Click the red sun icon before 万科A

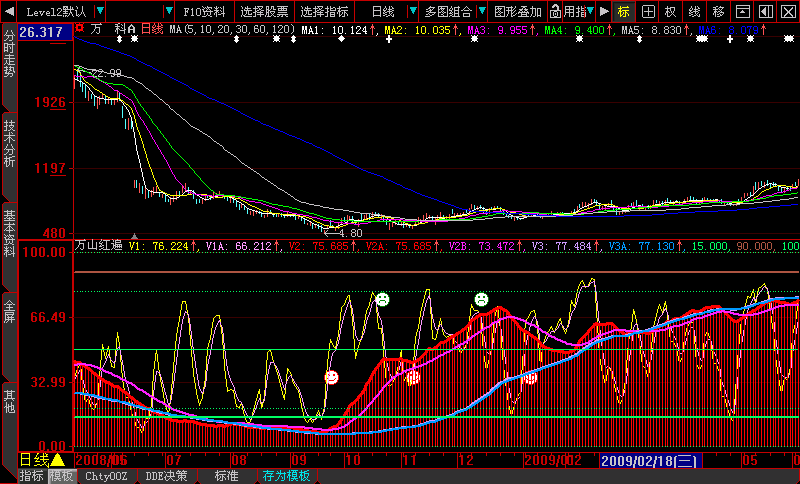click(79, 29)
